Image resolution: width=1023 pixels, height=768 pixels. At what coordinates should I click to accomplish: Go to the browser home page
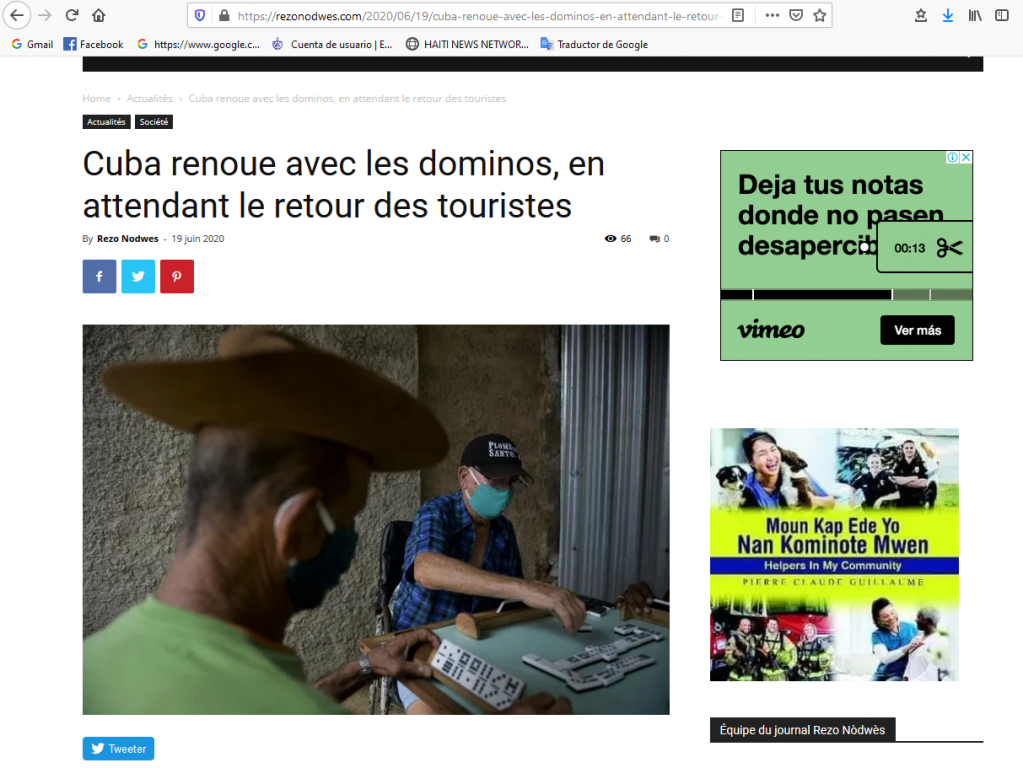tap(98, 15)
